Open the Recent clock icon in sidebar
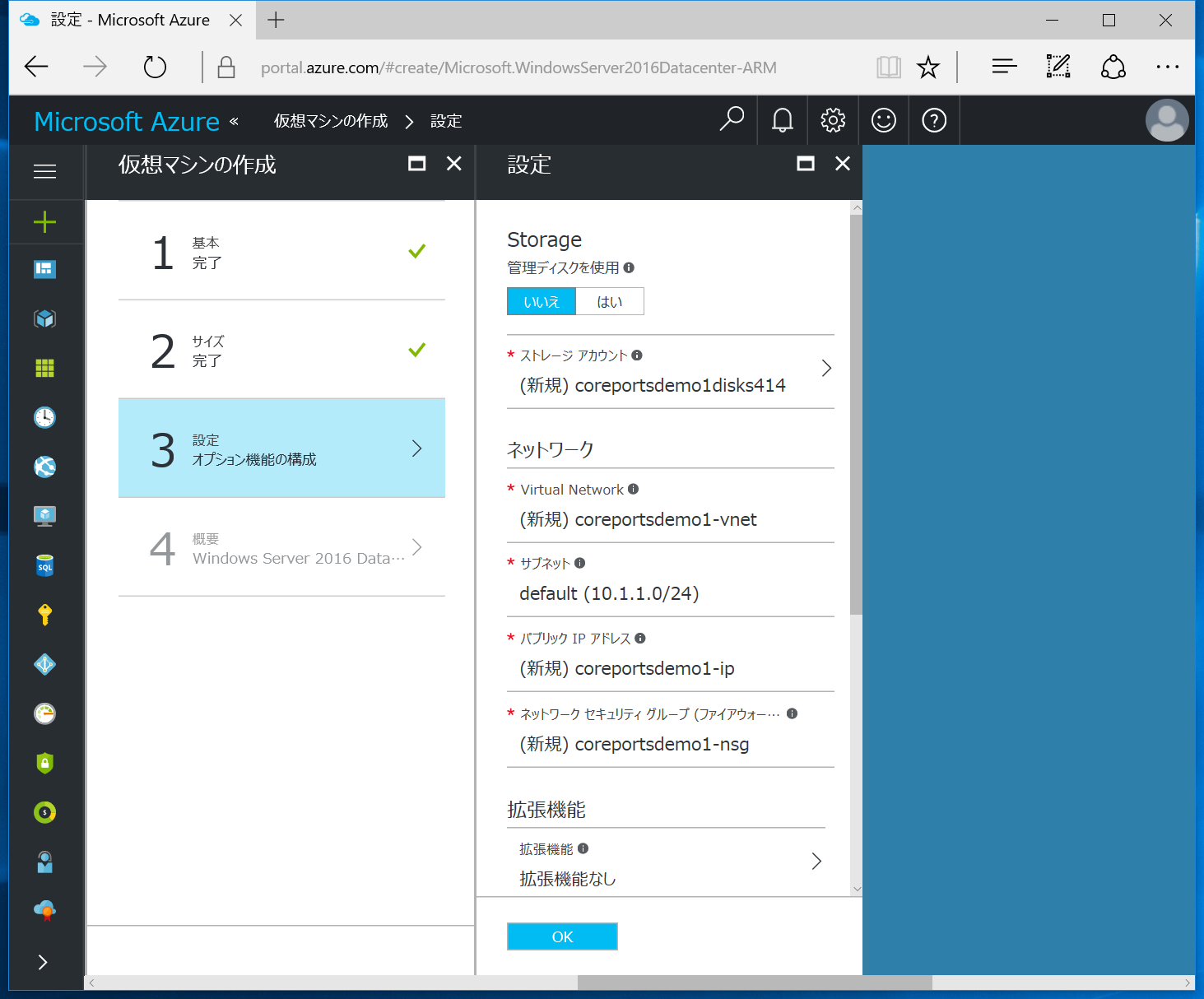 coord(44,417)
